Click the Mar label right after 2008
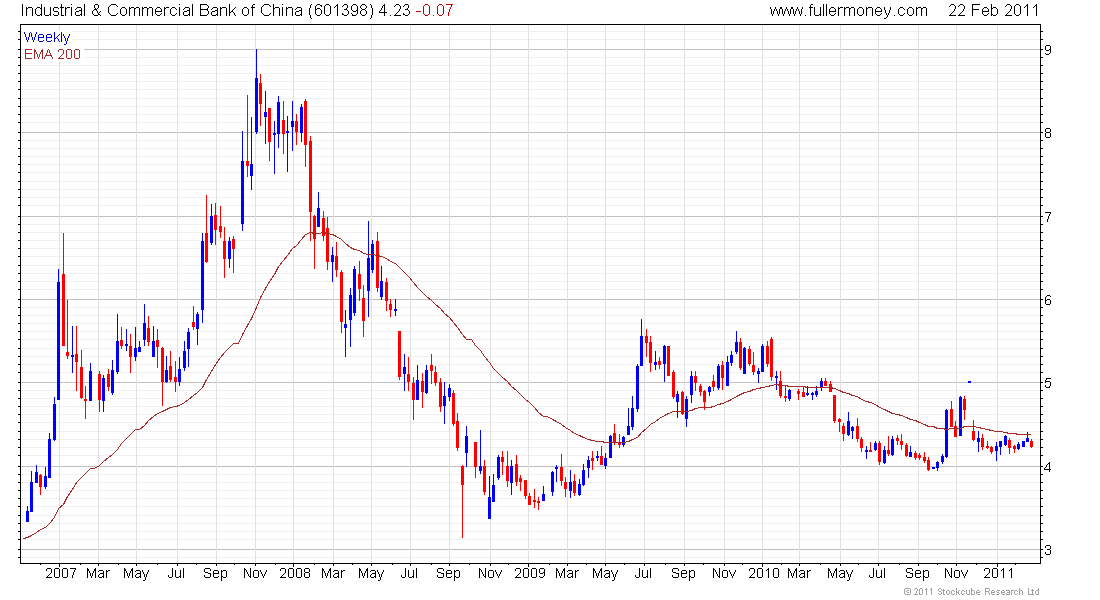The width and height of the screenshot is (1100, 600). 333,573
